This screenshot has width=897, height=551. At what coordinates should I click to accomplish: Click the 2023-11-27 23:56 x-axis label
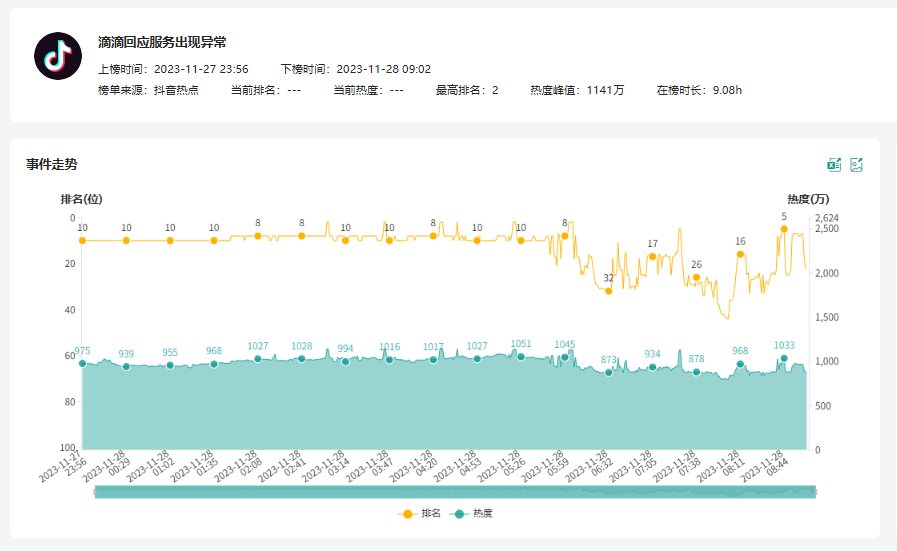pos(64,466)
